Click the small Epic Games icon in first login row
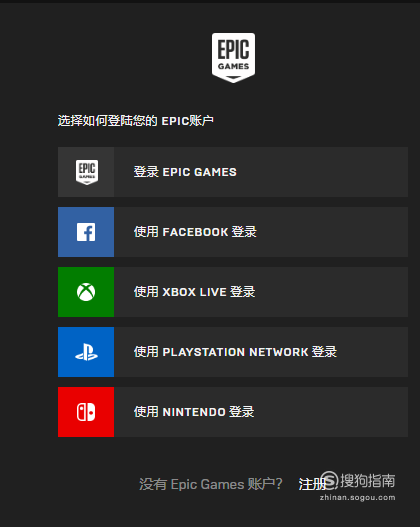420x527 pixels. point(87,172)
